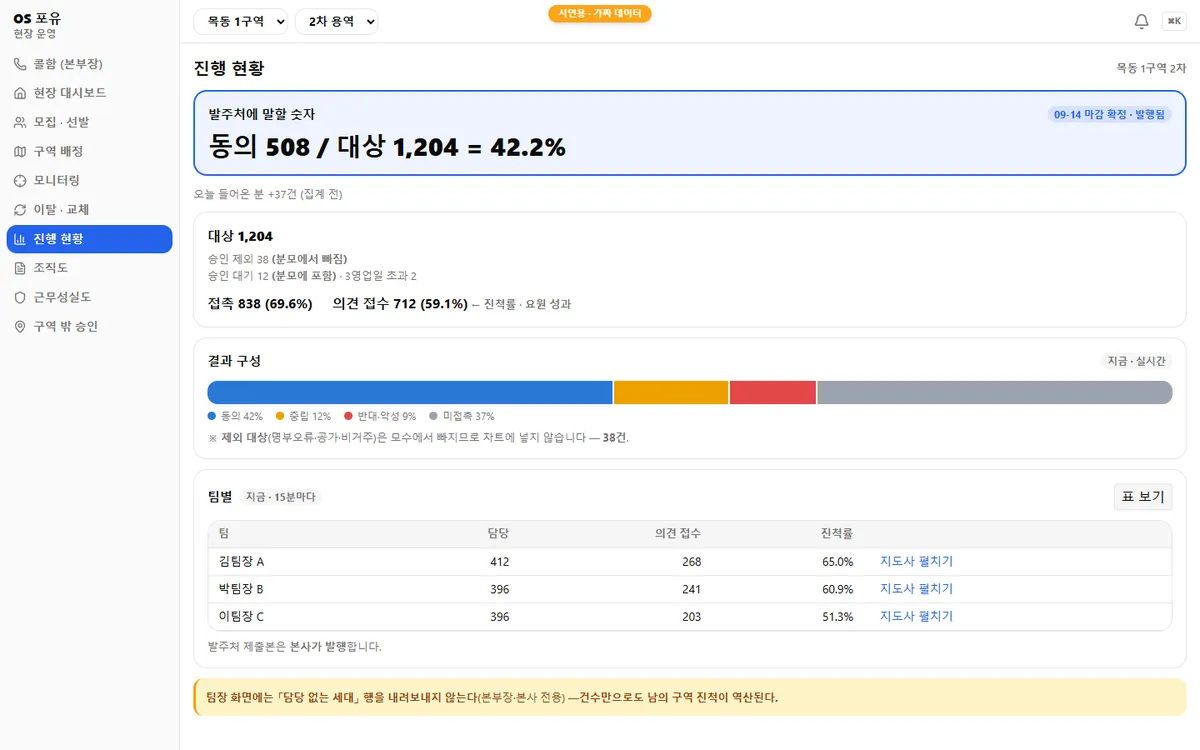Image resolution: width=1200 pixels, height=750 pixels.
Task: Click the 동의 42% legend entry
Action: [235, 416]
